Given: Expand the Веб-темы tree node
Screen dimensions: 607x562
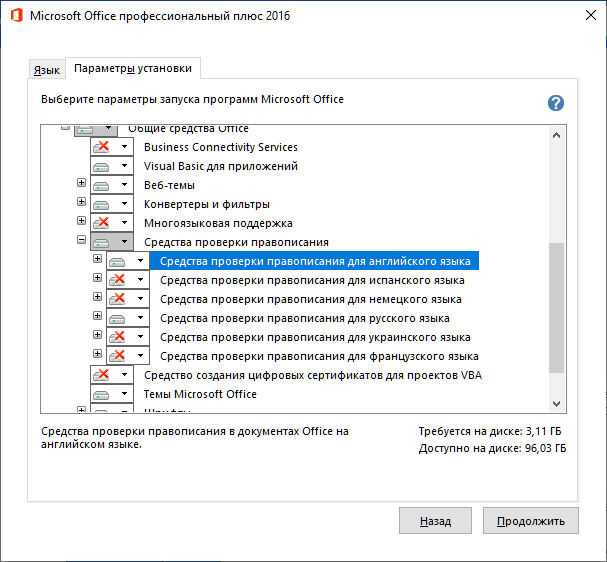Looking at the screenshot, I should [x=82, y=184].
